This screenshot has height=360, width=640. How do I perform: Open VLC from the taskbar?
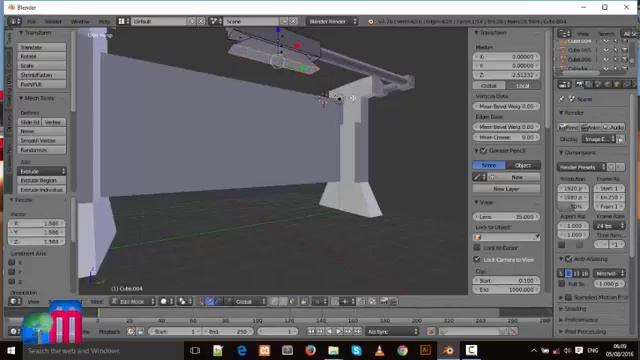tap(379, 350)
